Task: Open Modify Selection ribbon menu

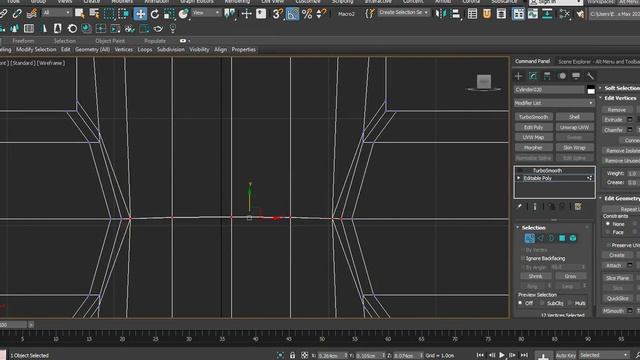Action: 36,50
